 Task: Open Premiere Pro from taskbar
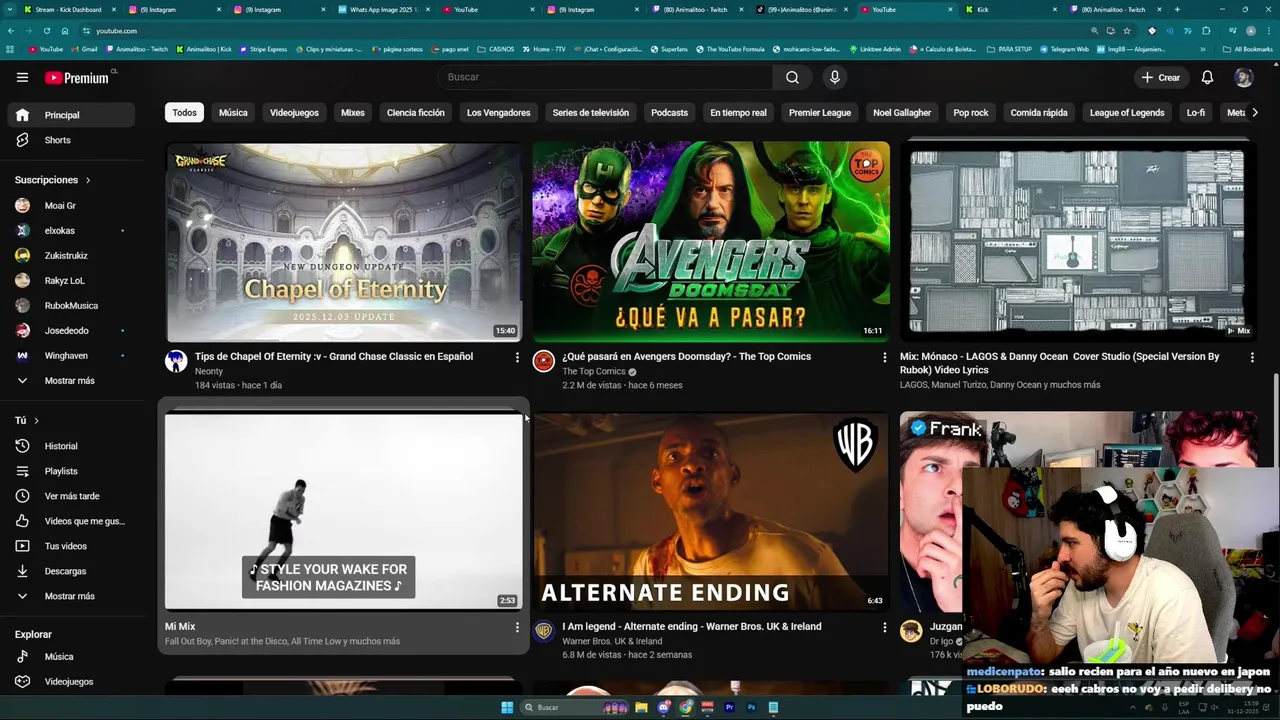click(729, 707)
